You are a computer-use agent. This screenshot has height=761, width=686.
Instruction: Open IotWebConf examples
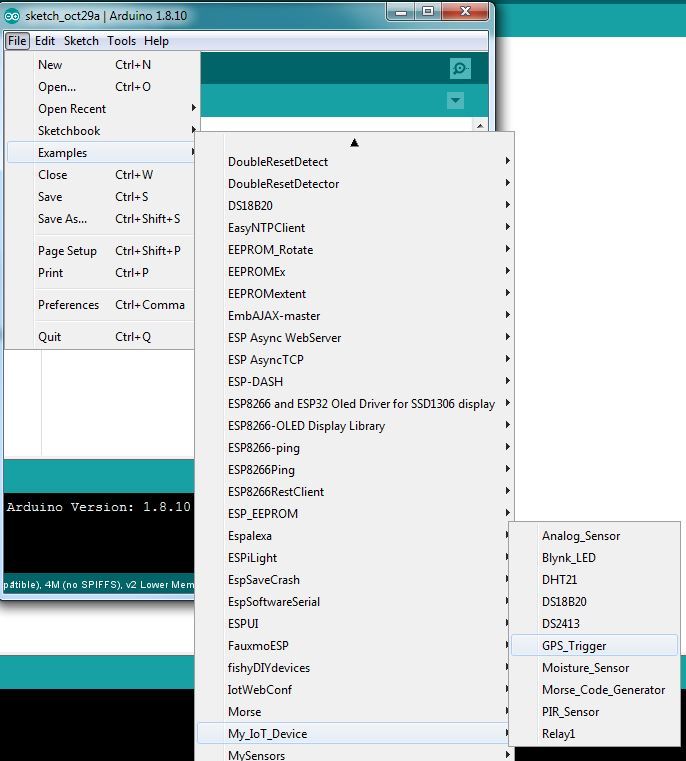pyautogui.click(x=353, y=690)
